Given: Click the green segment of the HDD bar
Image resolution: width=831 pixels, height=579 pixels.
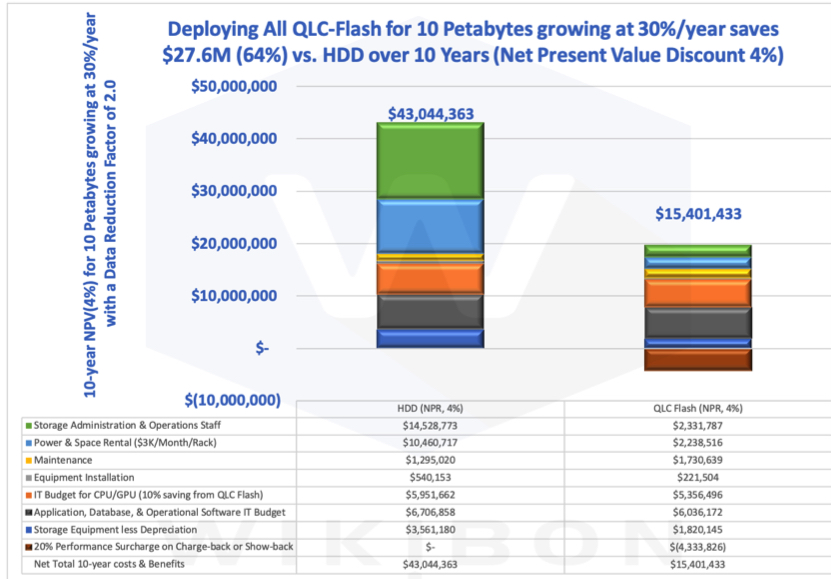Looking at the screenshot, I should point(430,161).
